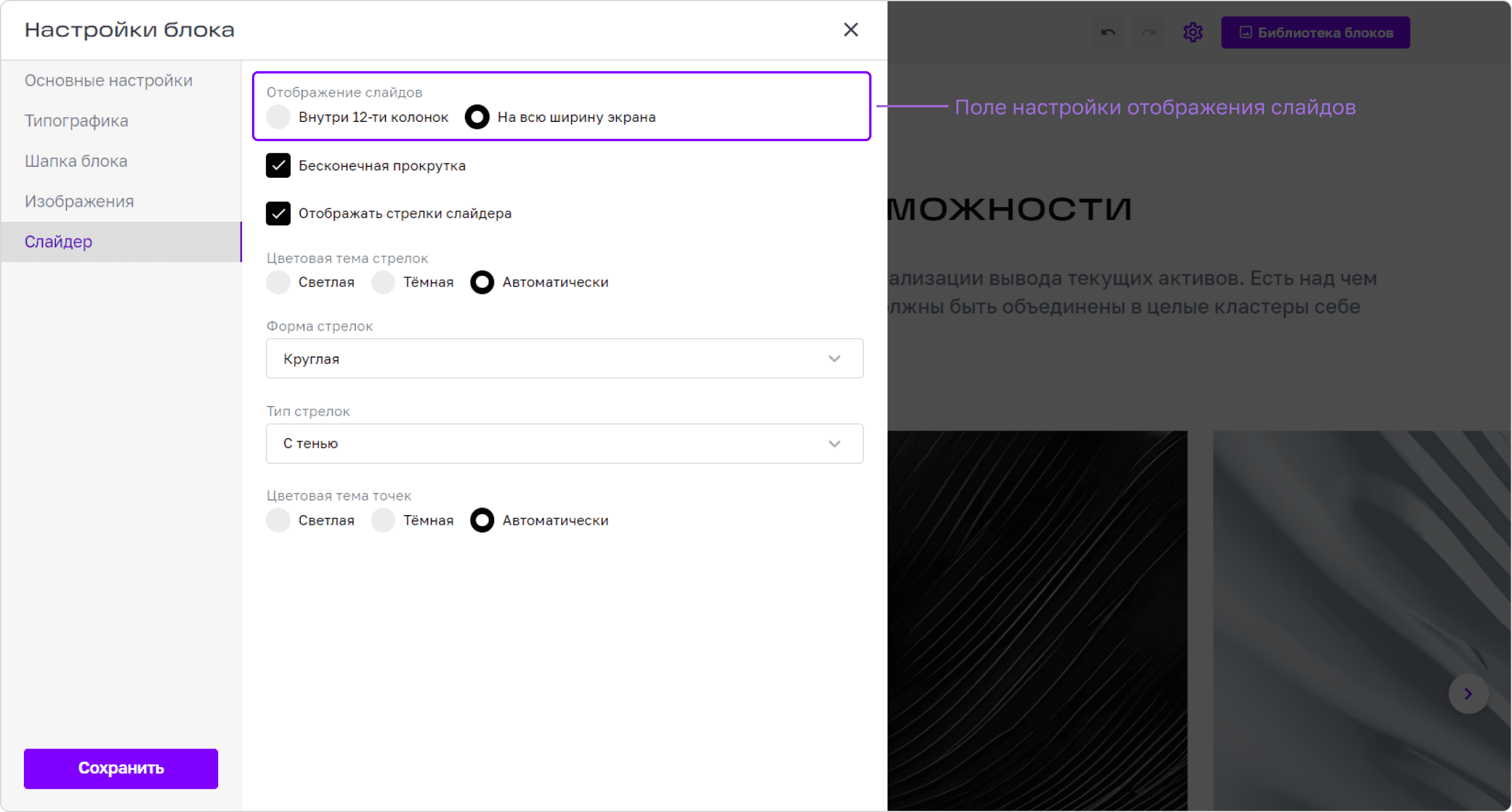Open page settings gear icon
Viewport: 1512px width, 812px height.
tap(1192, 32)
